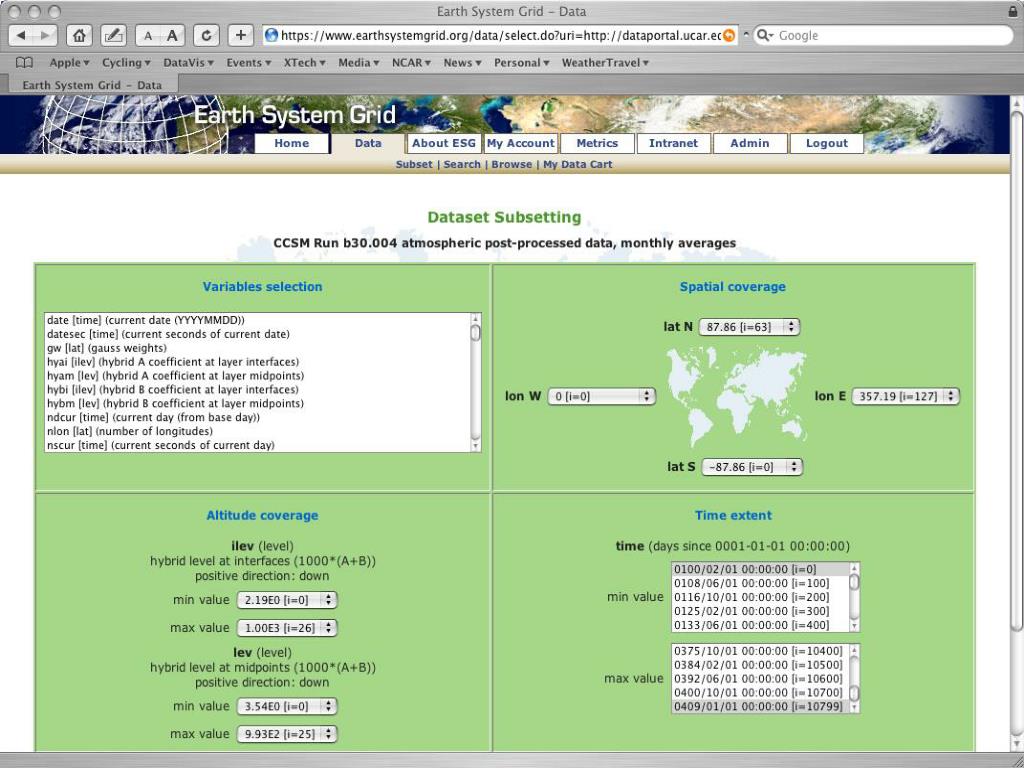Open the Cycling bookmarks folder
Screen dimensions: 1024x768
pyautogui.click(x=126, y=63)
